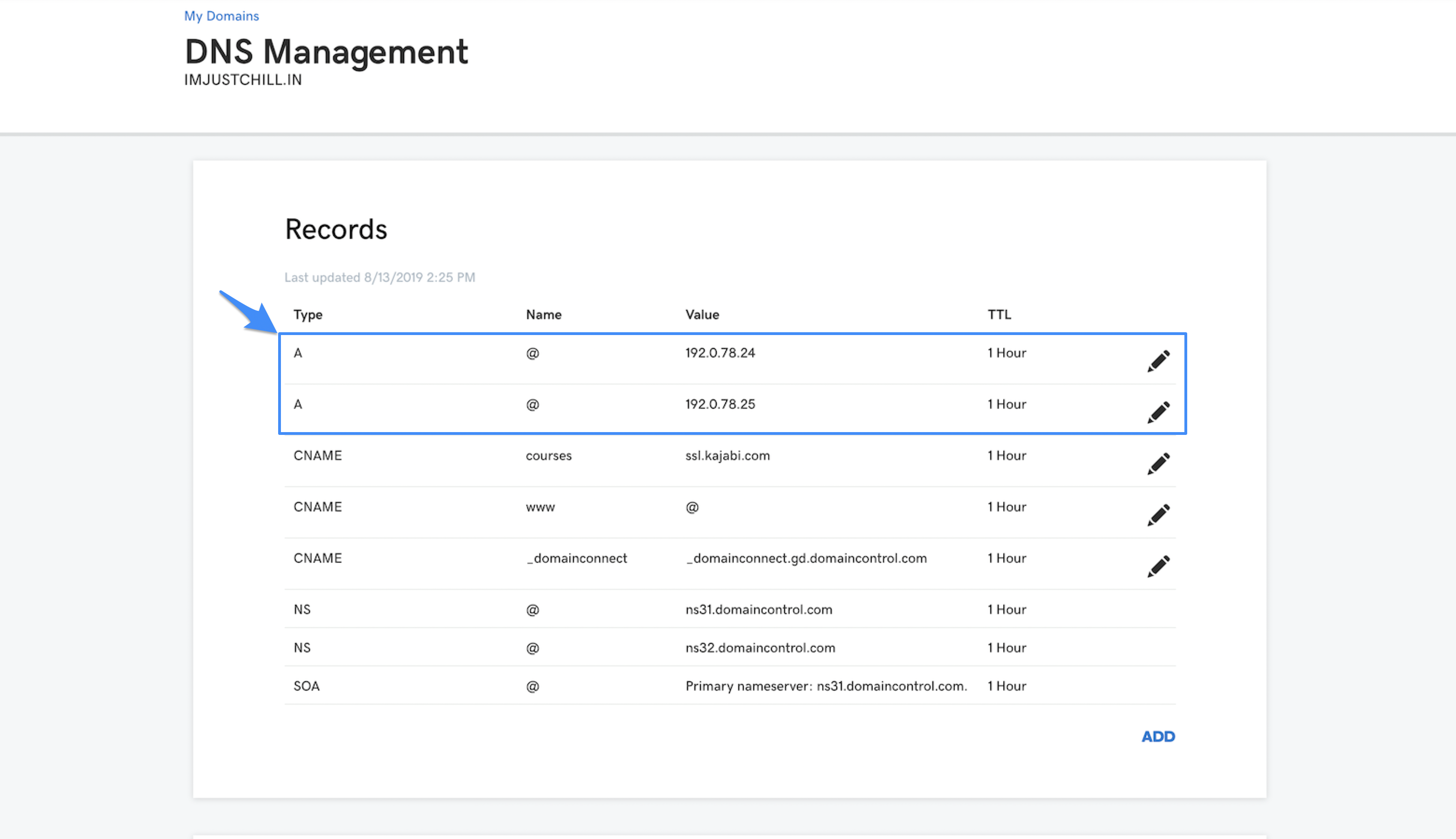Click the 192.0.78.25 IP address value
Image resolution: width=1456 pixels, height=839 pixels.
(x=720, y=405)
